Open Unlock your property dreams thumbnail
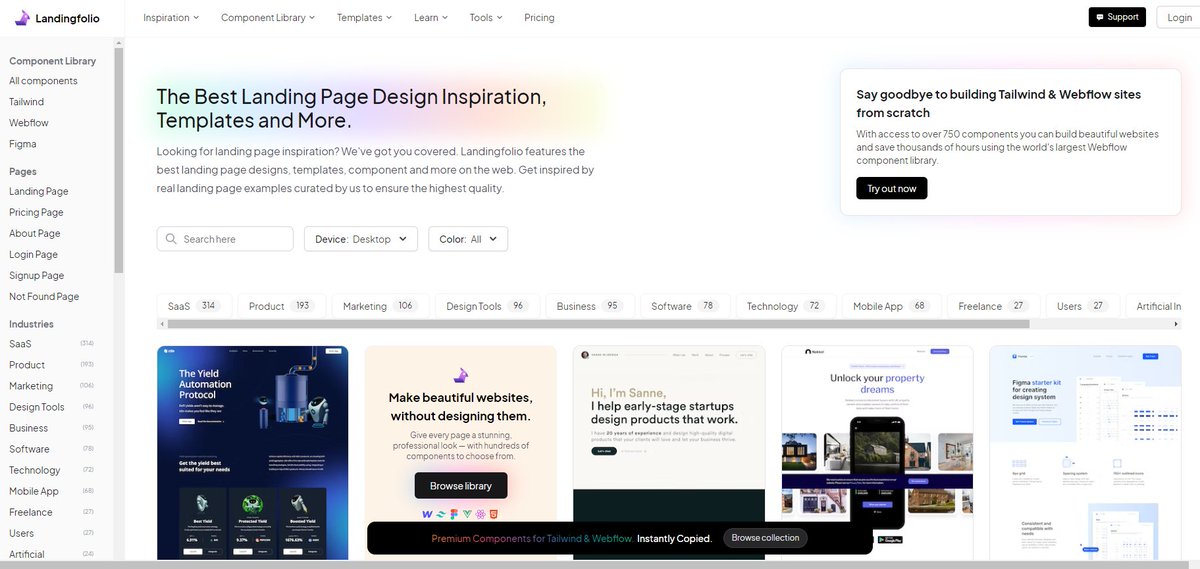Screen dimensions: 1200x569 pyautogui.click(x=877, y=452)
